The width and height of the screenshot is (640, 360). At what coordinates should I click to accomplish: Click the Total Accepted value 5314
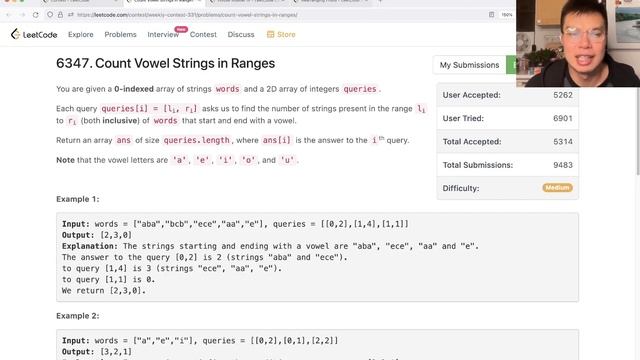(563, 142)
